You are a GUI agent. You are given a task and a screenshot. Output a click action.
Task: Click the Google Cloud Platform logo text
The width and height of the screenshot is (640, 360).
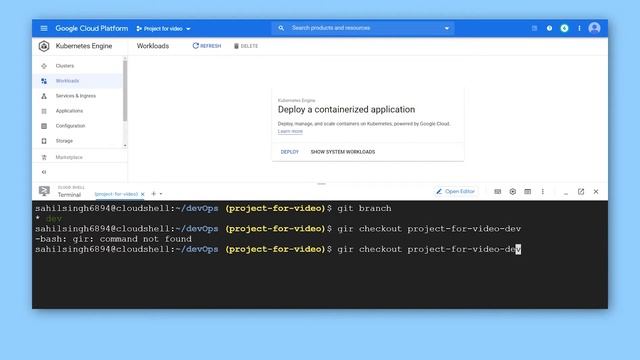[x=92, y=28]
